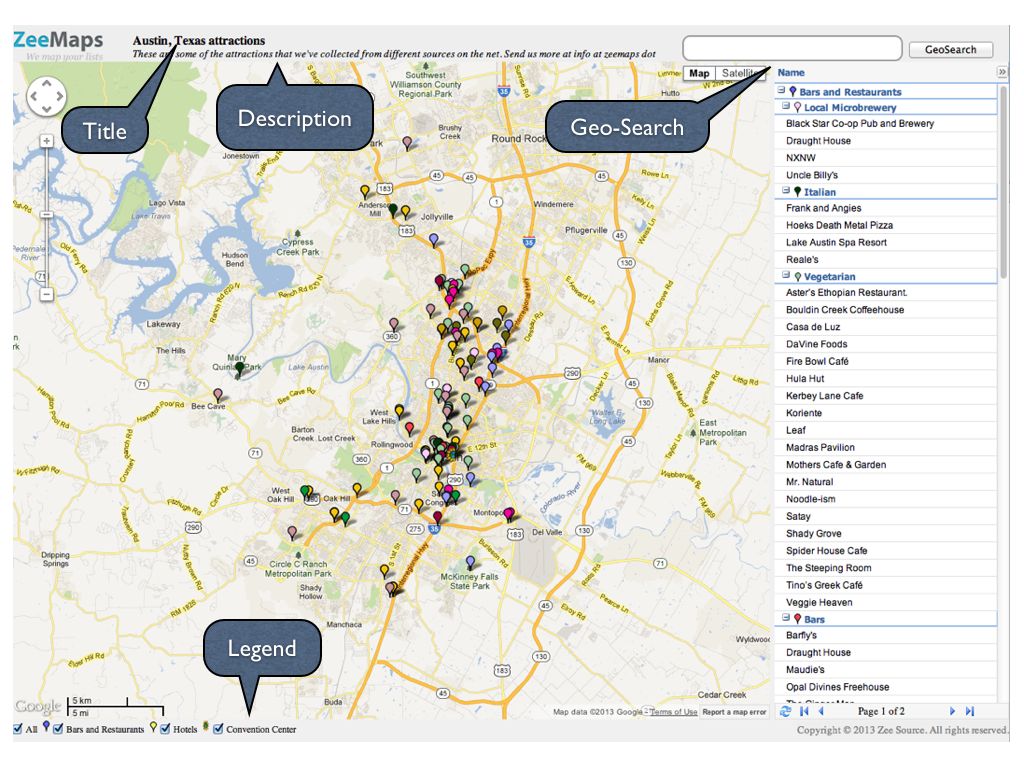The height and width of the screenshot is (768, 1024).
Task: Switch to Map view tab
Action: [x=699, y=73]
